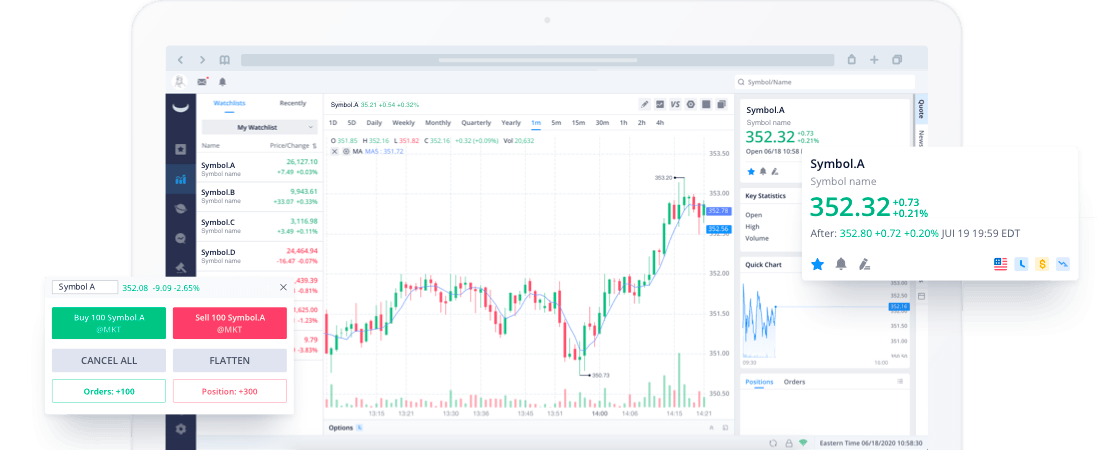Switch to the Recently tab

(x=293, y=103)
